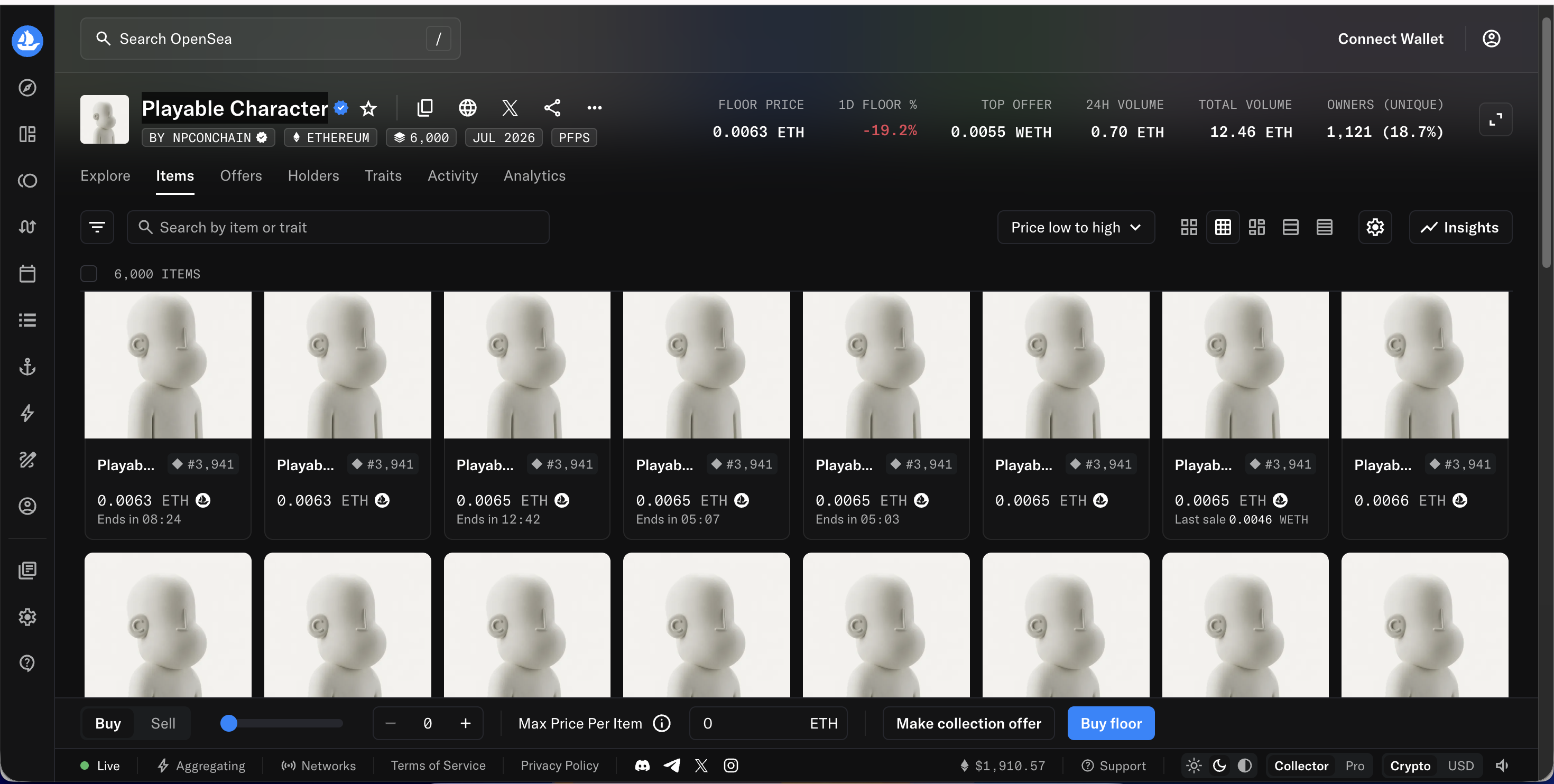Image resolution: width=1554 pixels, height=784 pixels.
Task: Select Collector mode
Action: point(1301,766)
